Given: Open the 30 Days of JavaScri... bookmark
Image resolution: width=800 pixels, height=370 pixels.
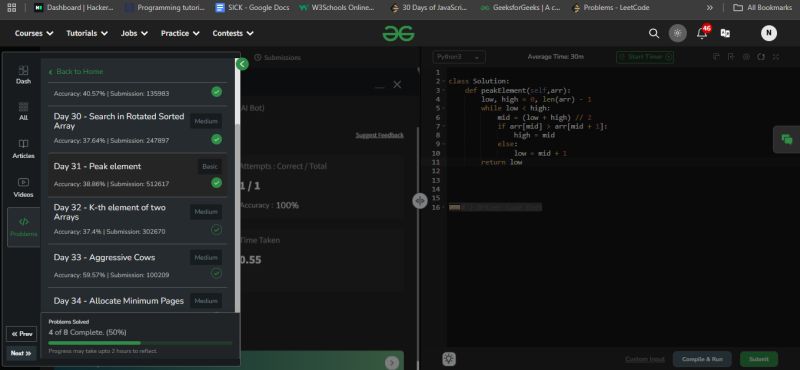Looking at the screenshot, I should pyautogui.click(x=429, y=8).
